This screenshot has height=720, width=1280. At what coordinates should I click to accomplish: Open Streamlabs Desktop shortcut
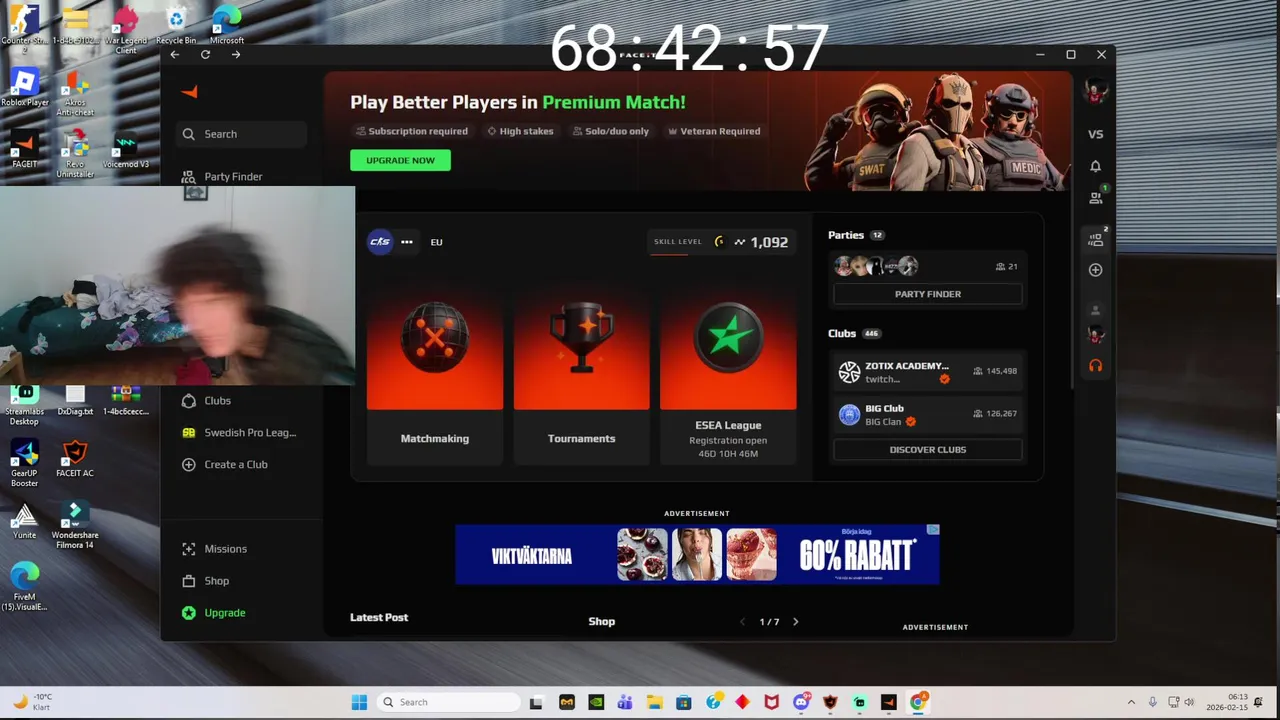pos(24,403)
